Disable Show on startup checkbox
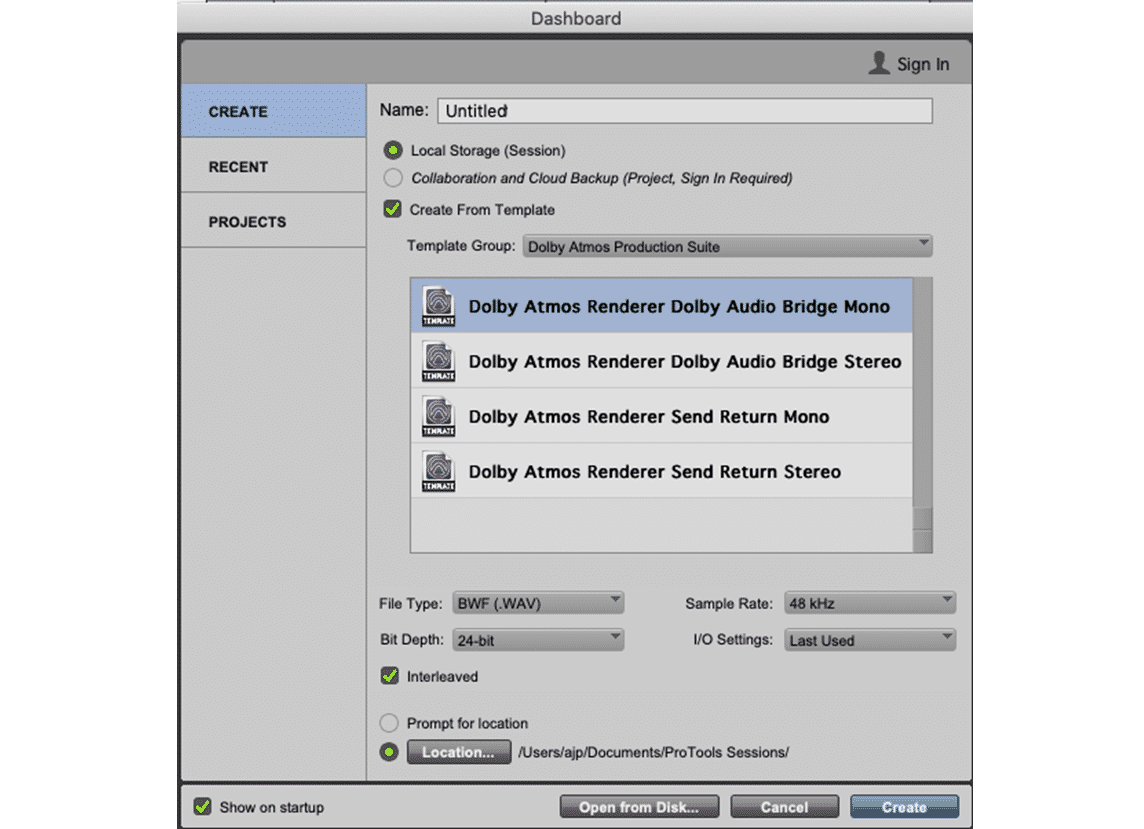 [x=202, y=806]
